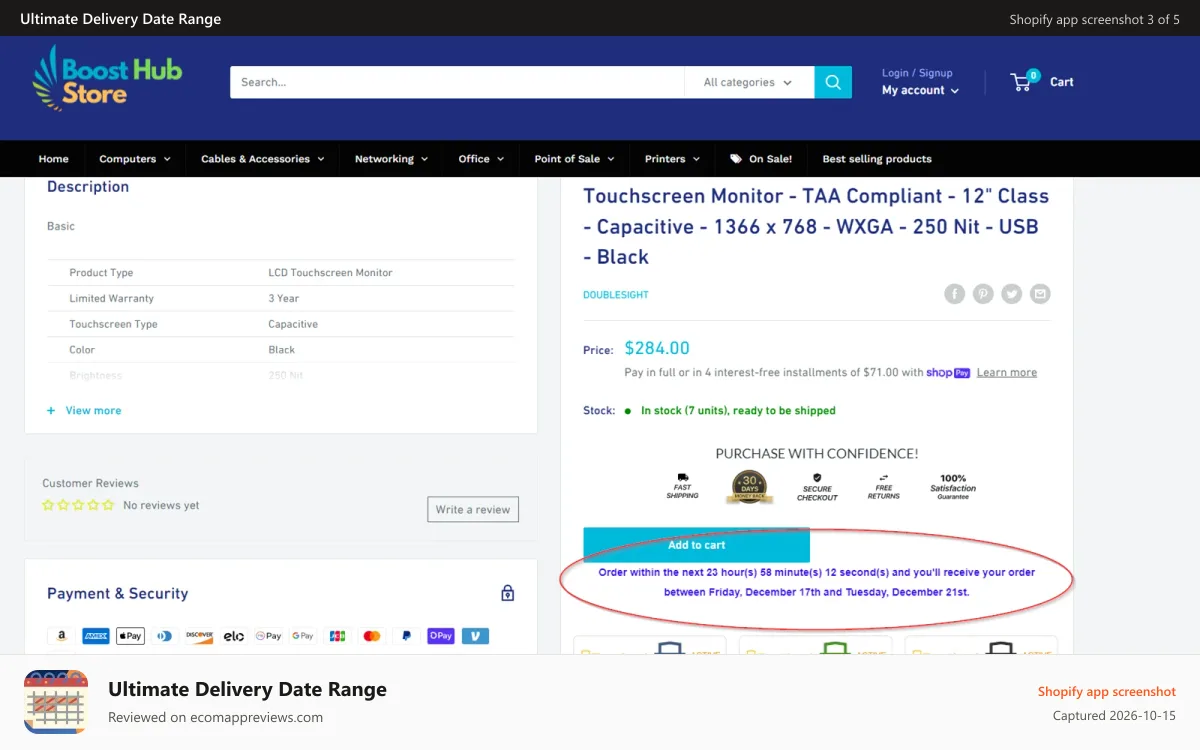Share product on Twitter

1012,294
